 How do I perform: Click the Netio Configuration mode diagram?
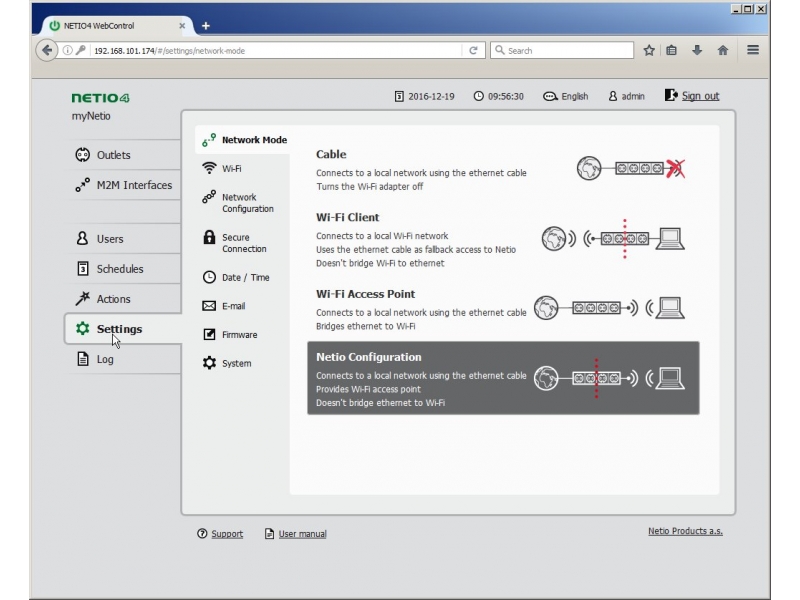(x=609, y=378)
